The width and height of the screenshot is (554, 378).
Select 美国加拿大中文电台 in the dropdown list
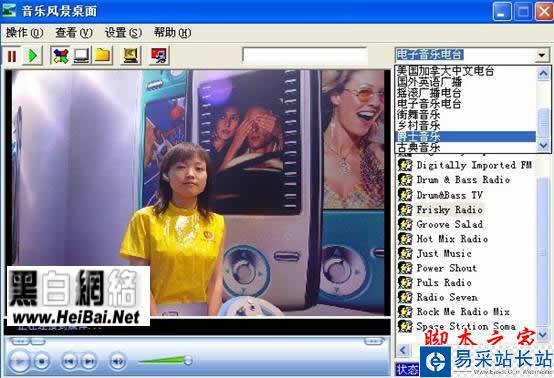[x=465, y=71]
